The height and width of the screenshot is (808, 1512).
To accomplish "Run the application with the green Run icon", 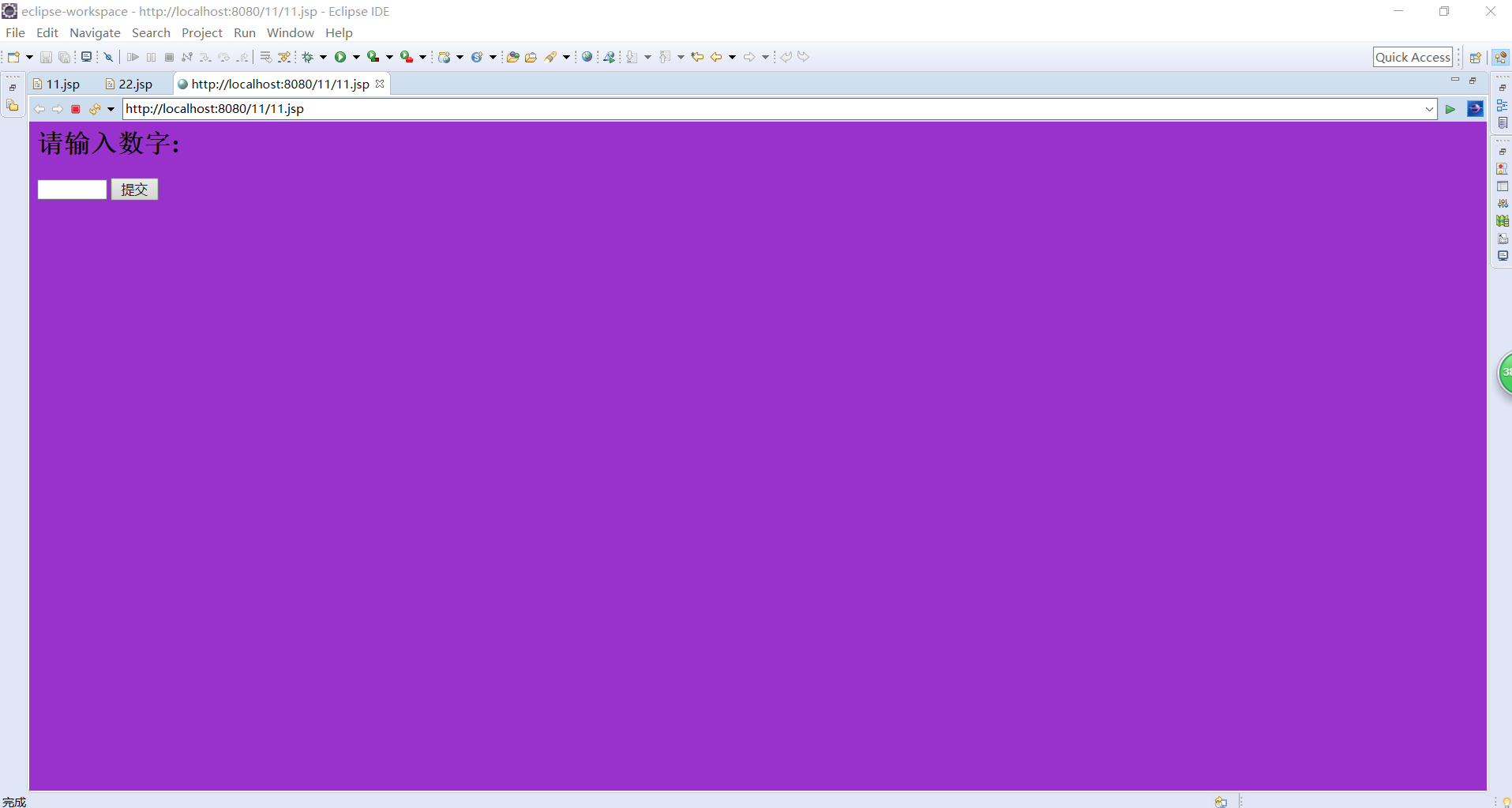I will (340, 56).
